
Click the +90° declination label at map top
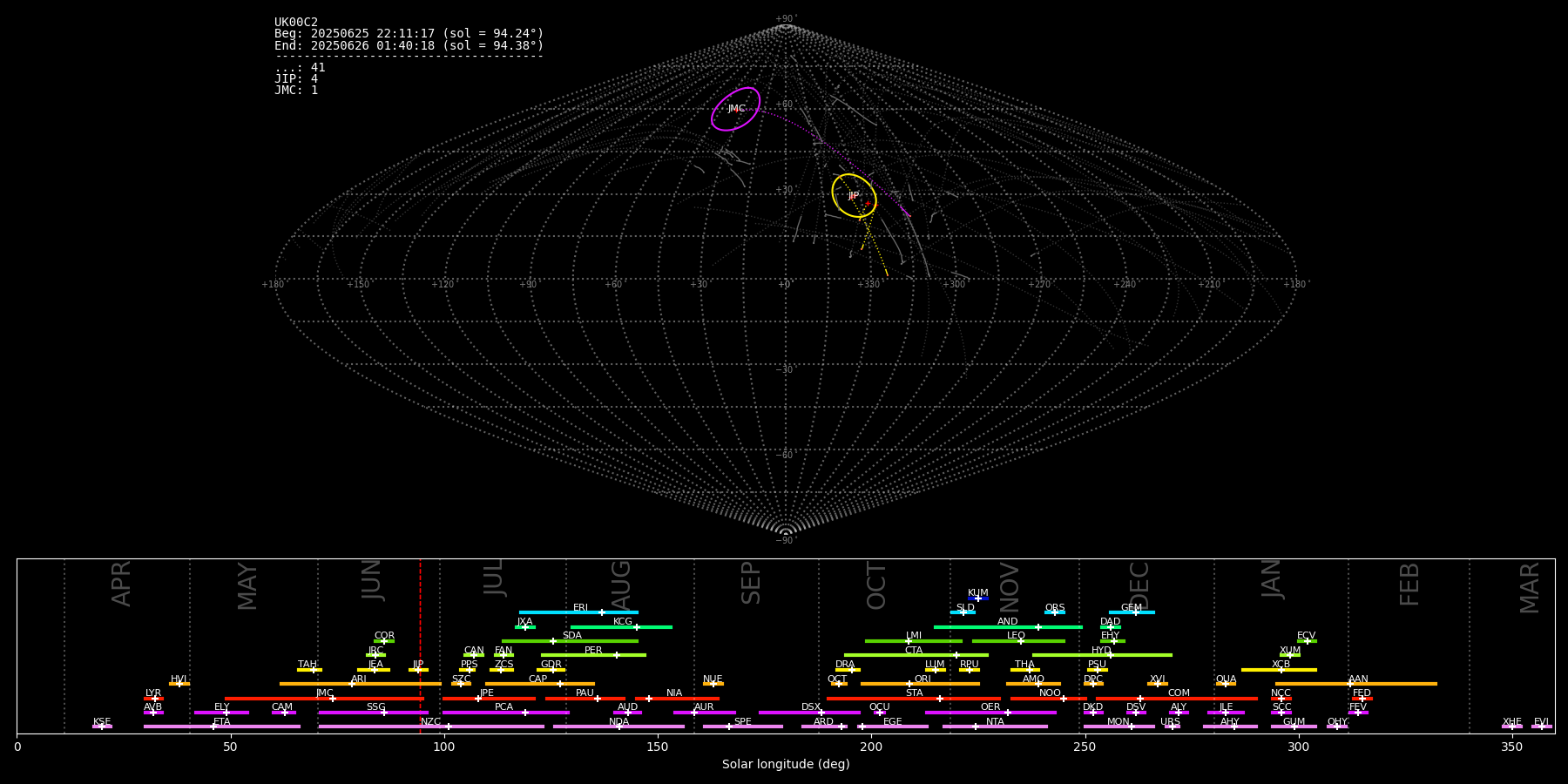point(786,19)
